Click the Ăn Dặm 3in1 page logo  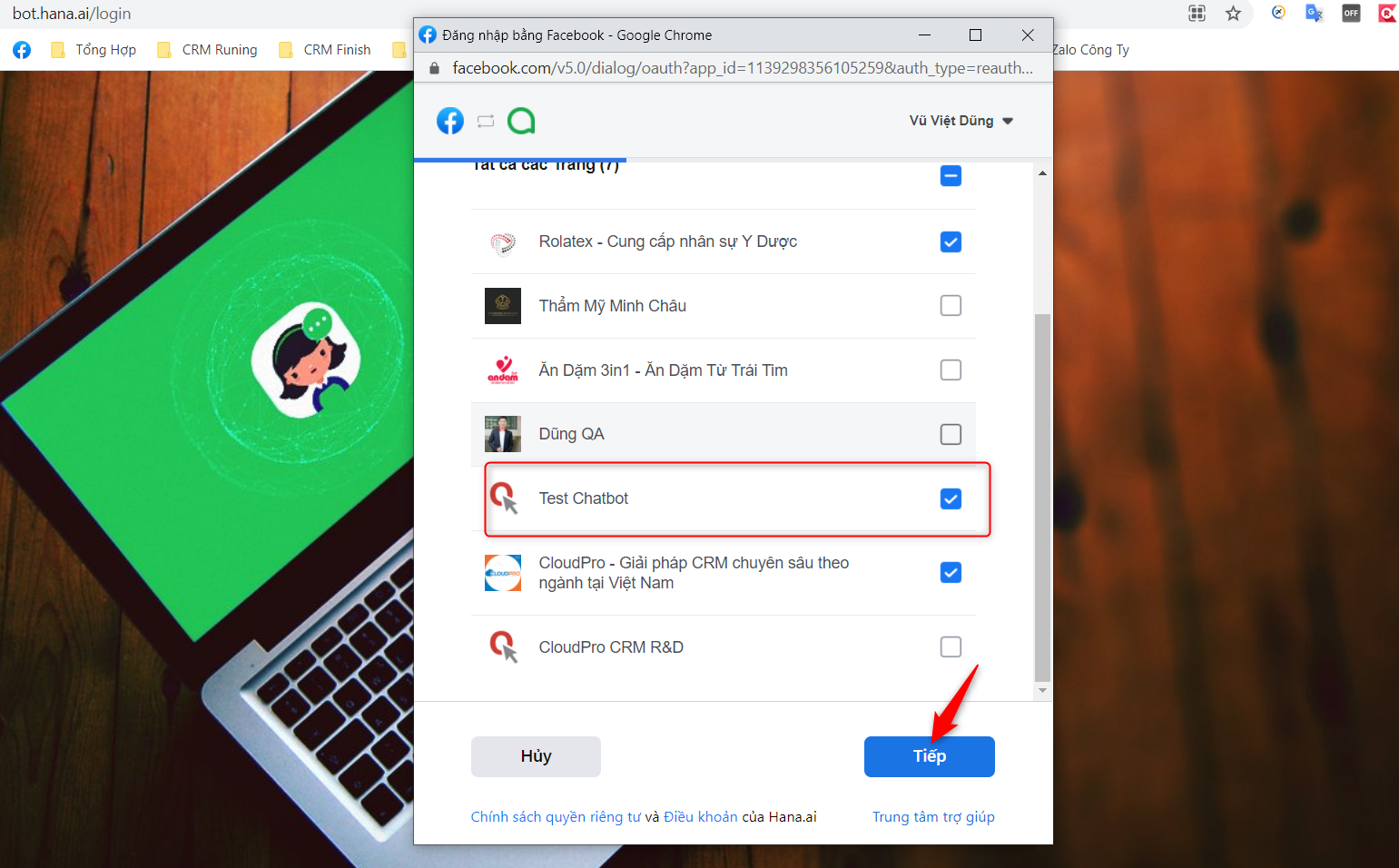coord(503,370)
